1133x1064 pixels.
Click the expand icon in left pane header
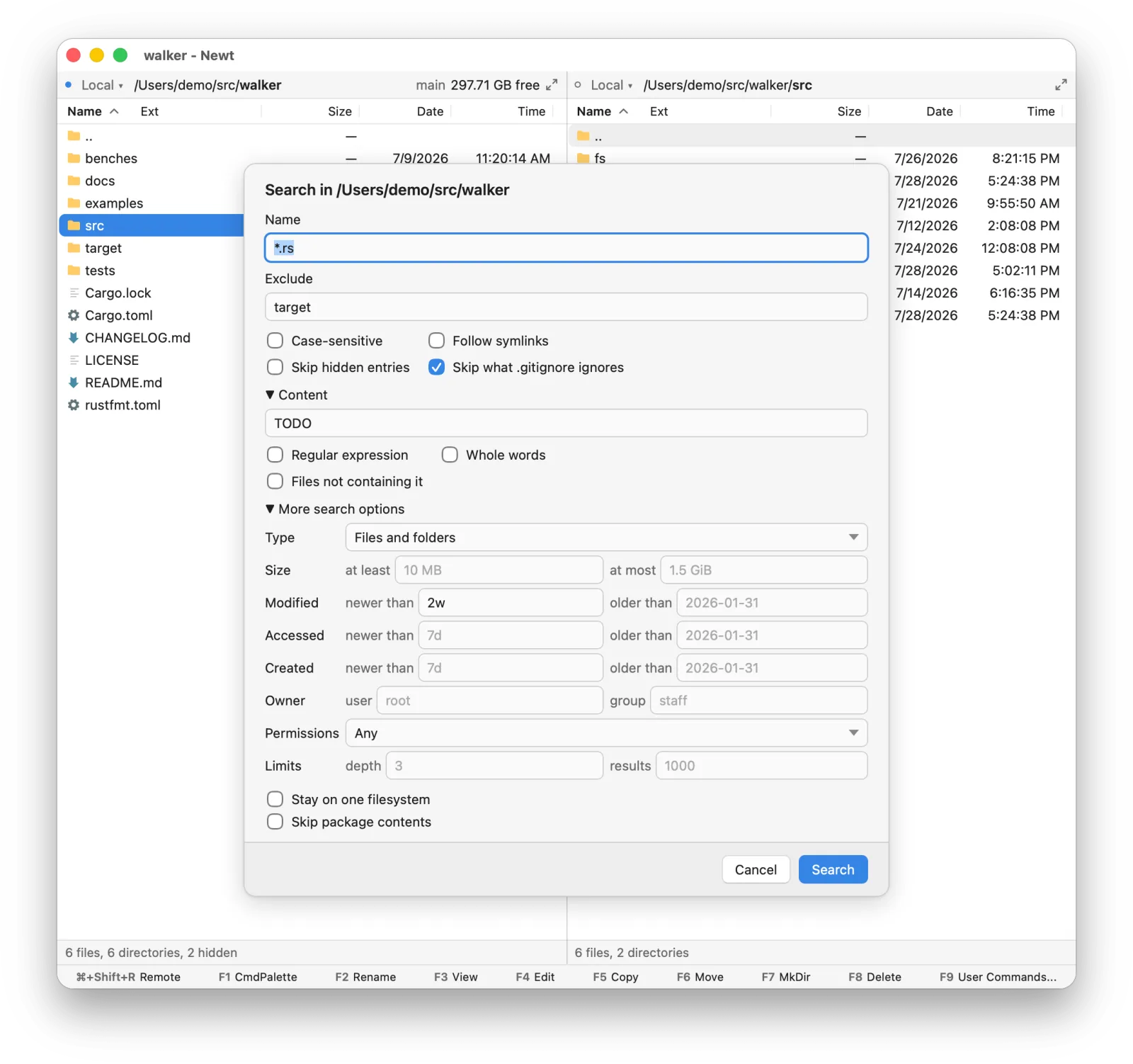(552, 85)
